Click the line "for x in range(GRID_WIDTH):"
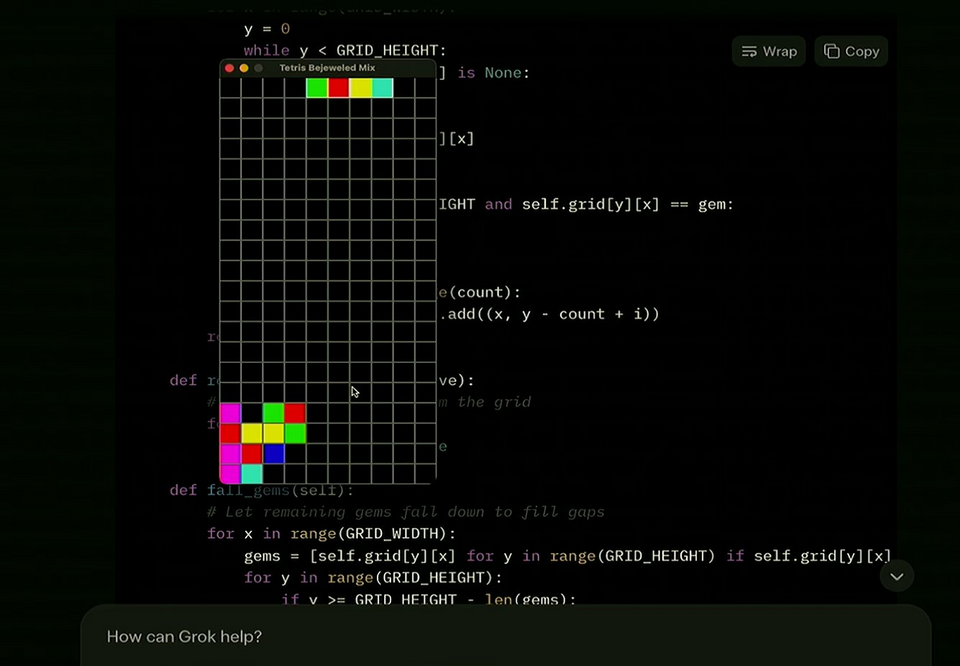Viewport: 960px width, 666px height. click(x=331, y=534)
